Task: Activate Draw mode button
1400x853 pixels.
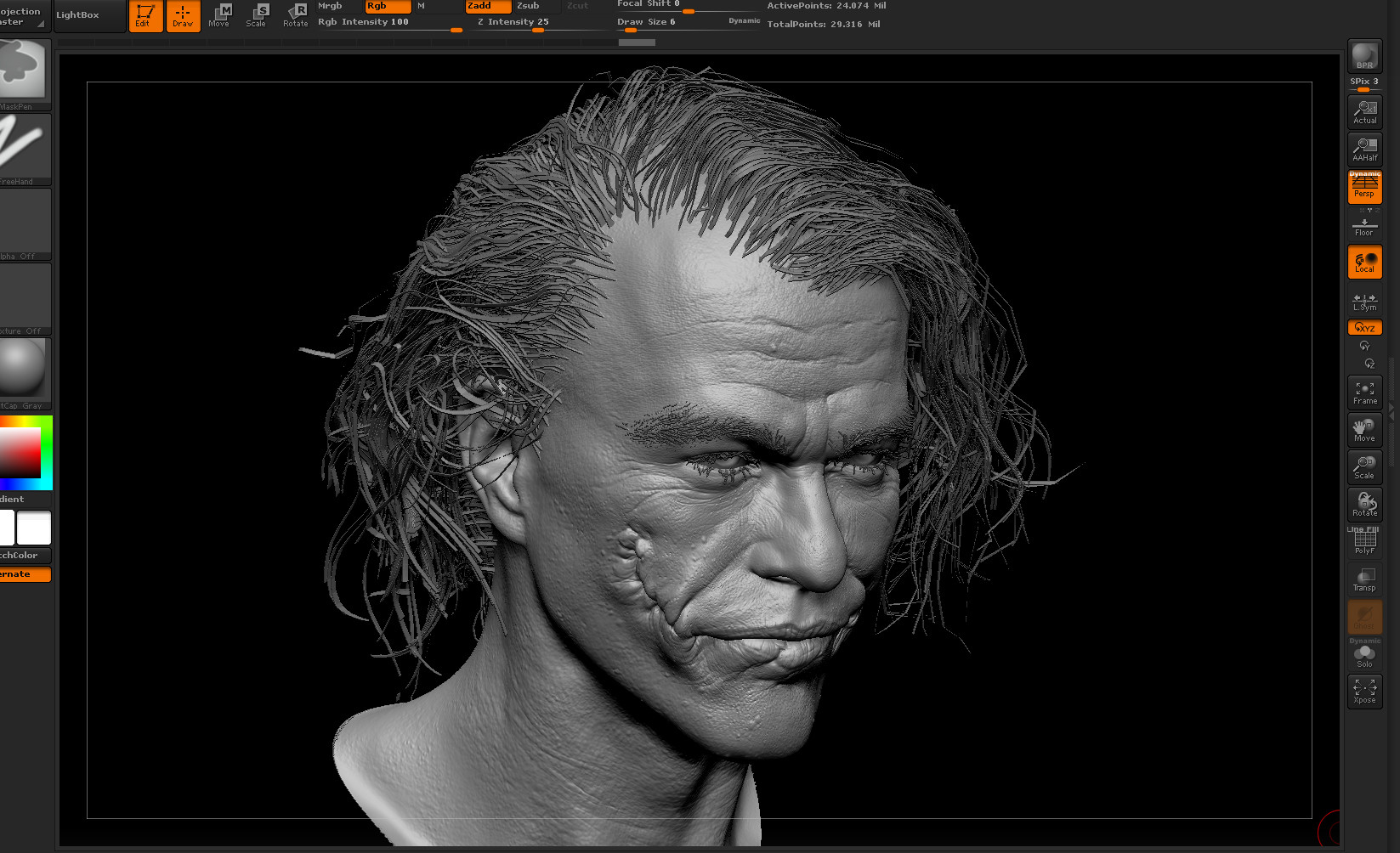Action: coord(183,15)
